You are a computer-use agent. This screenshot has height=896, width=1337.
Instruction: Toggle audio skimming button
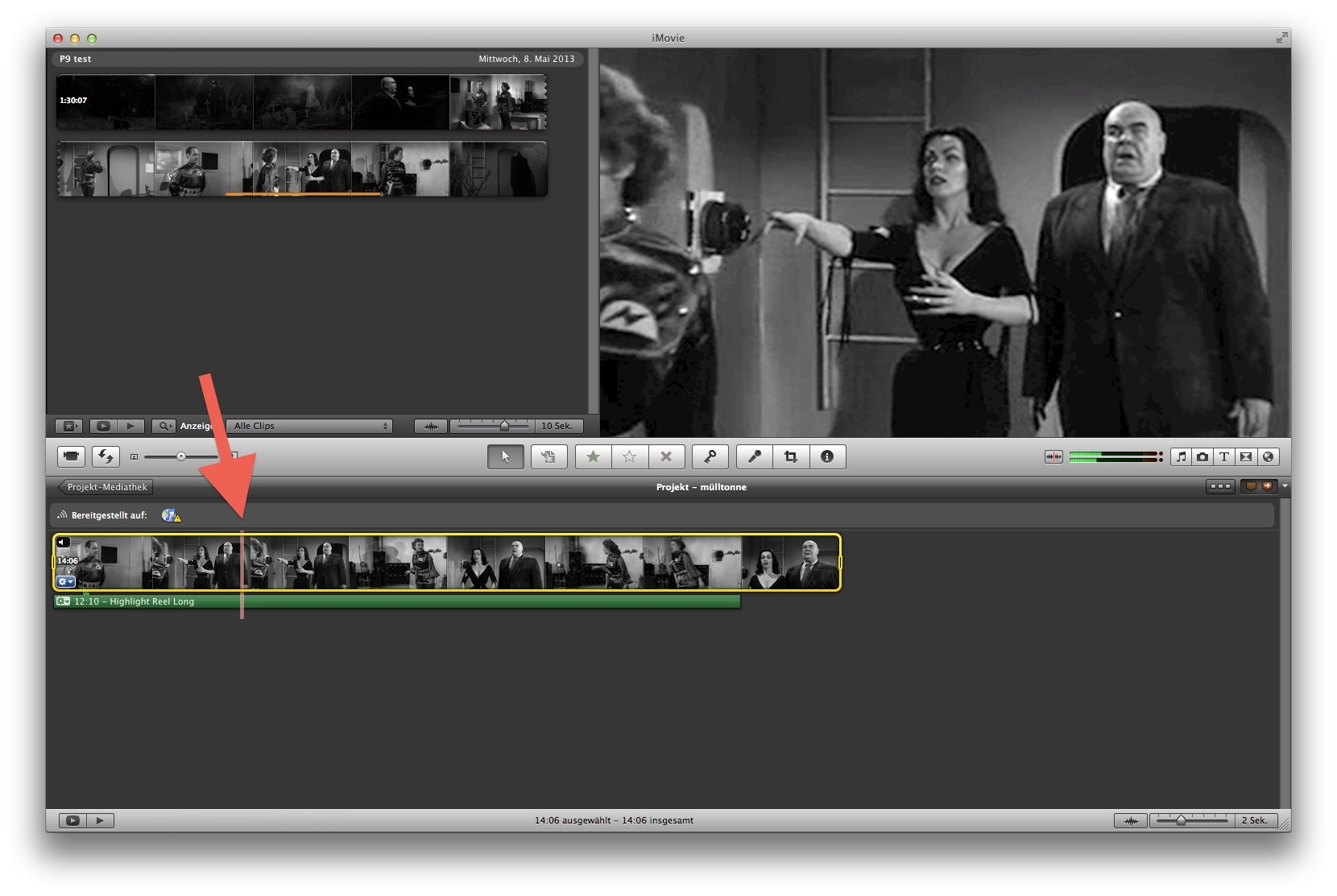tap(1053, 456)
